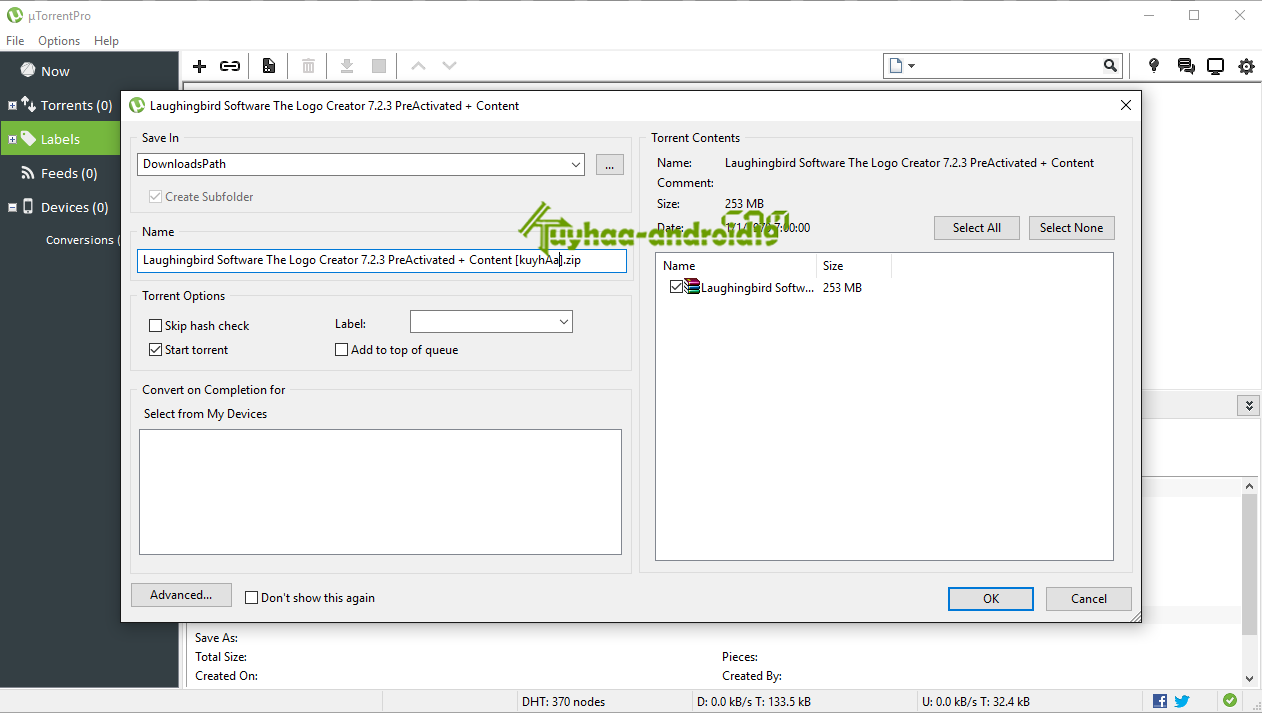The width and height of the screenshot is (1262, 713).
Task: Click DHT: 370 nodes status text
Action: click(x=563, y=702)
